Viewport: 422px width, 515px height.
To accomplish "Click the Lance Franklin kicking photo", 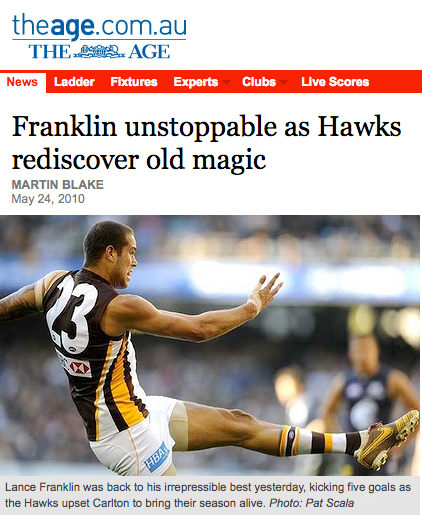I will [x=210, y=345].
